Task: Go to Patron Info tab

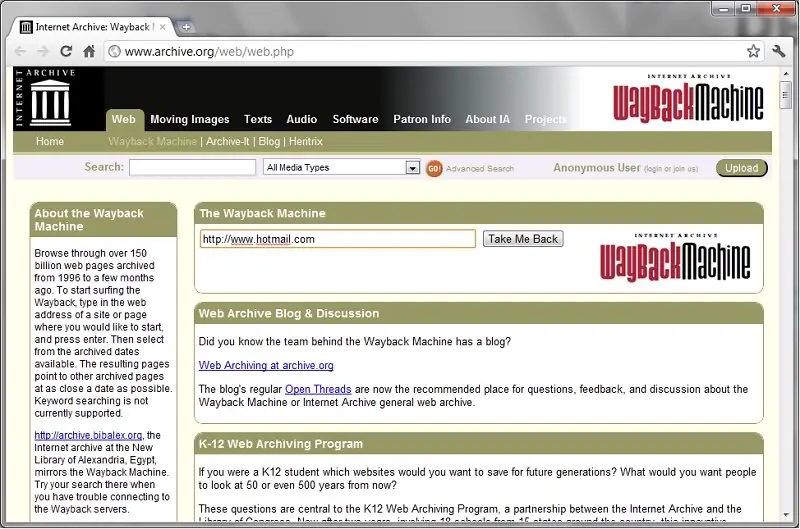Action: (x=422, y=119)
